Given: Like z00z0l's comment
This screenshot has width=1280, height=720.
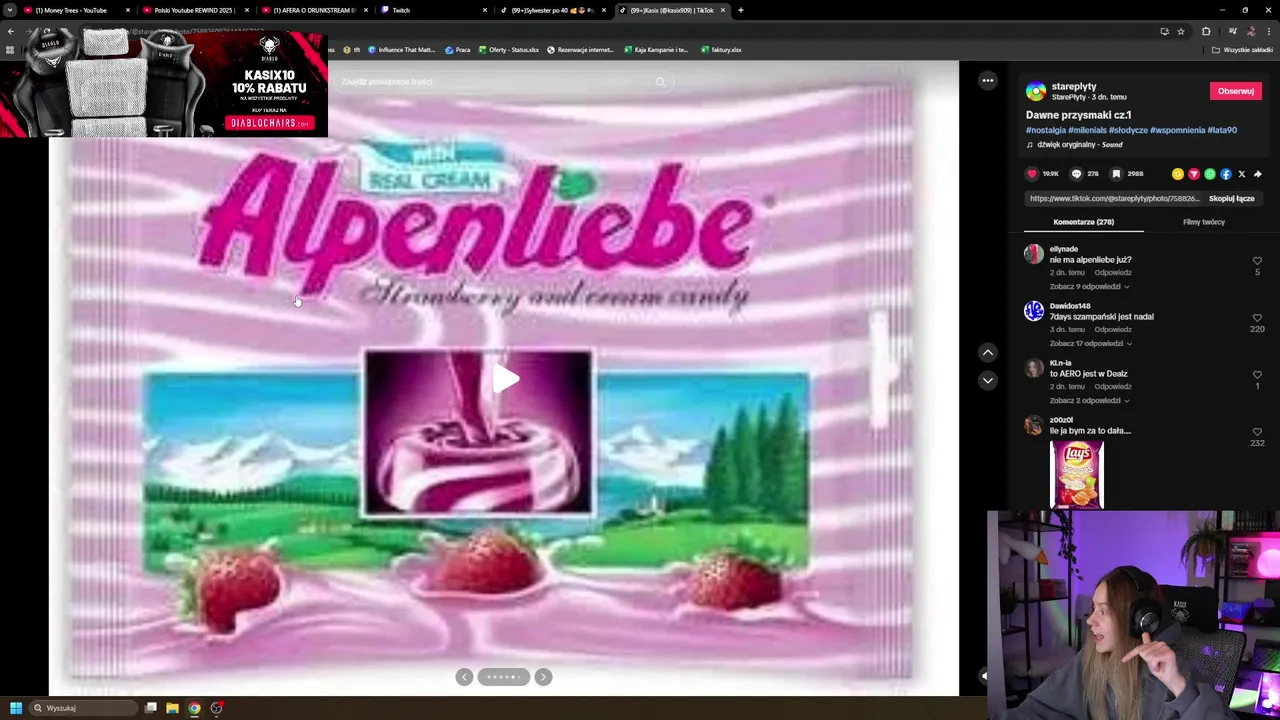Looking at the screenshot, I should point(1257,432).
